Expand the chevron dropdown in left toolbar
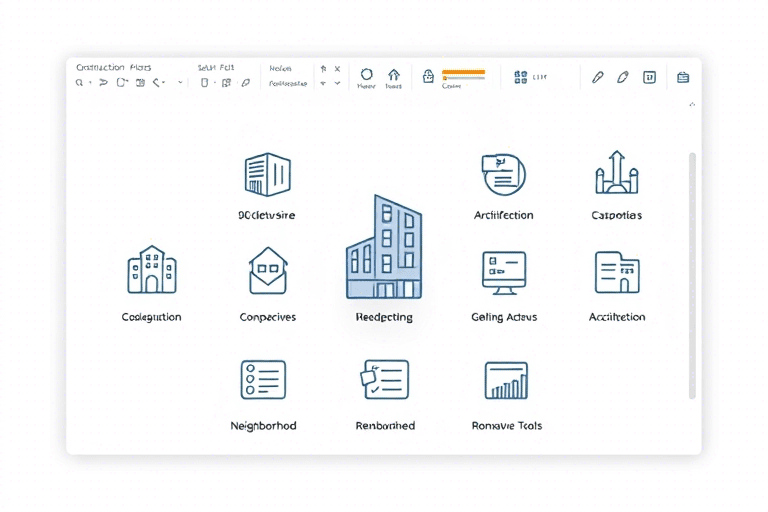768x512 pixels. pyautogui.click(x=180, y=83)
